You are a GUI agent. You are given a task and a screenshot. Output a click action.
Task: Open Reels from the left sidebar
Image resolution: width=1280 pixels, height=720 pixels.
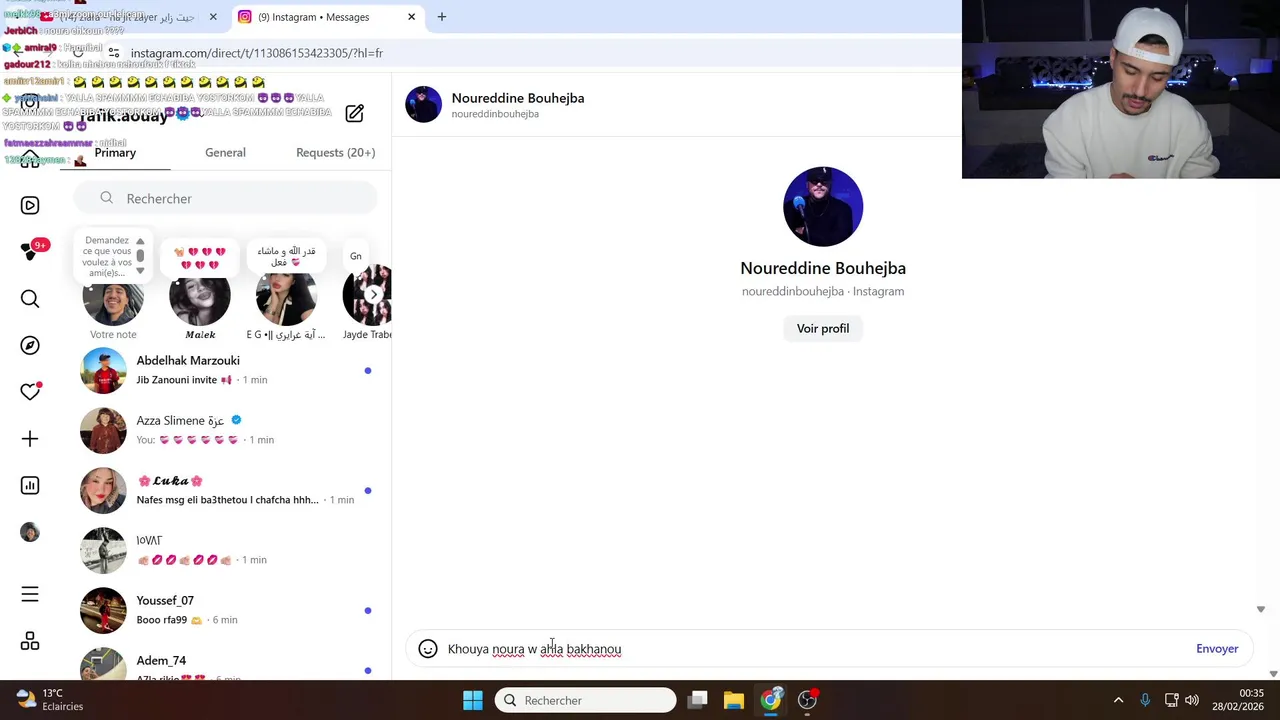[30, 205]
